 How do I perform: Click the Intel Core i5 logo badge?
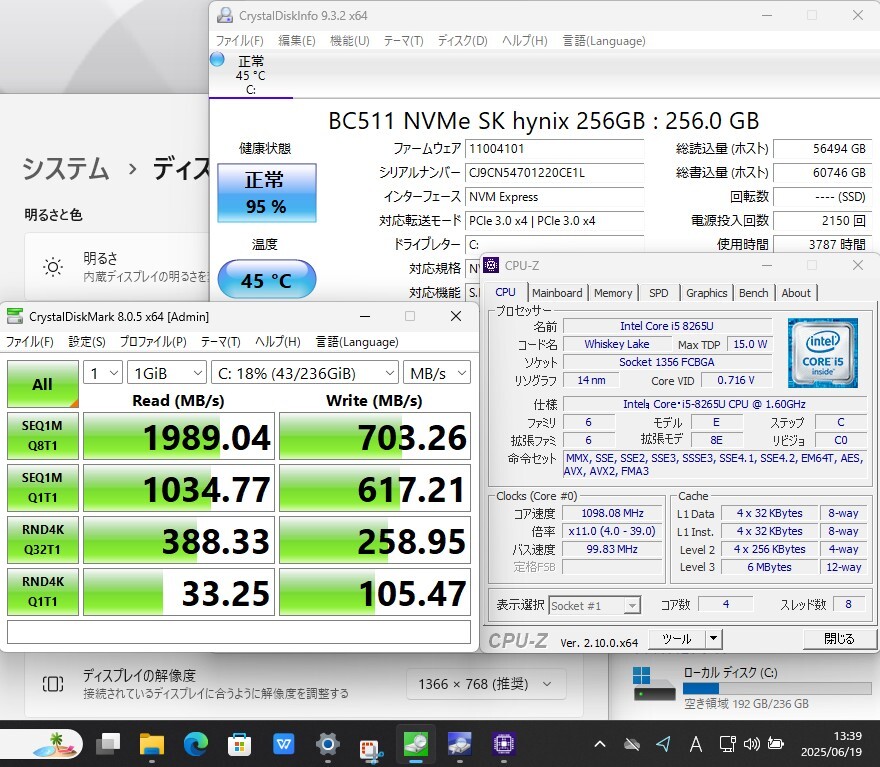pyautogui.click(x=823, y=353)
